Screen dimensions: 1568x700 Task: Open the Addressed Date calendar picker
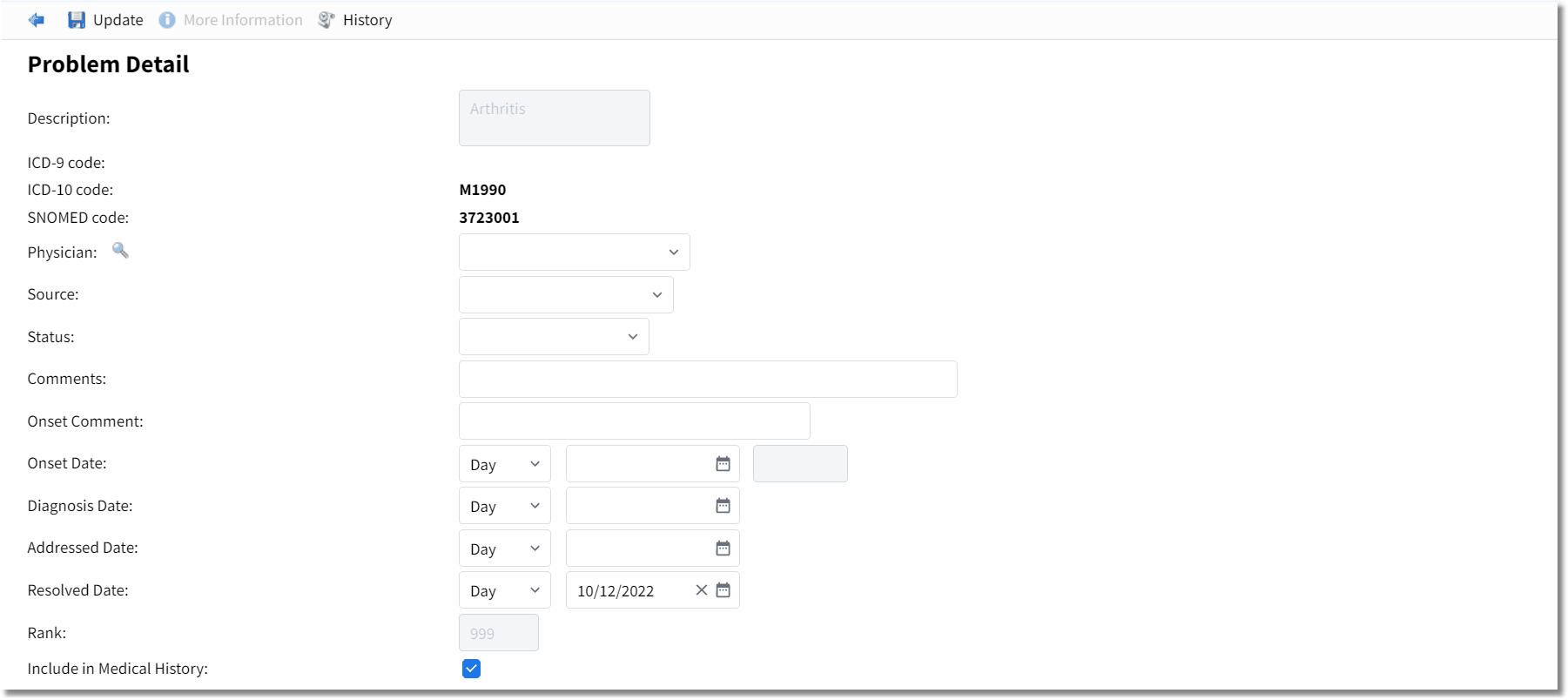tap(723, 549)
